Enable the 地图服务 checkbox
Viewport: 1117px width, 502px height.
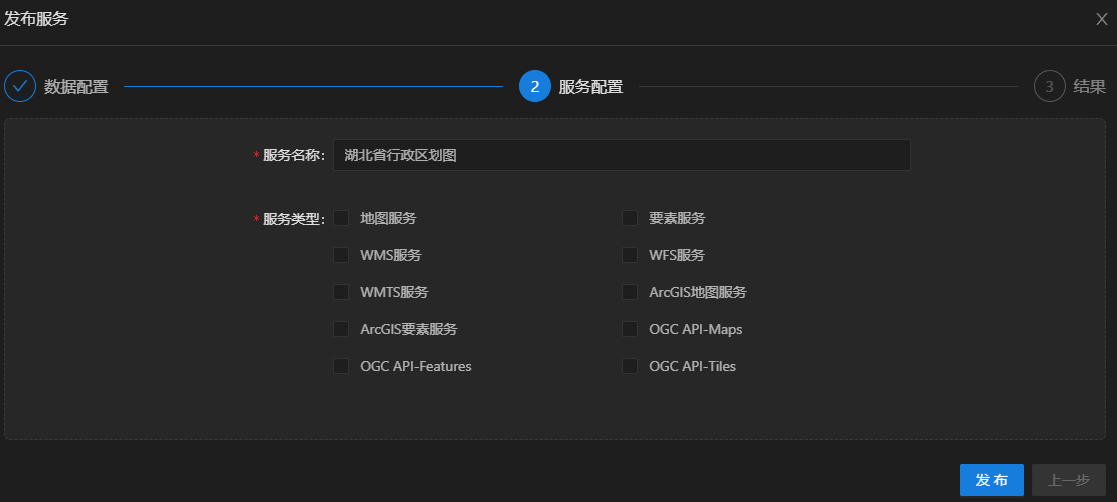point(341,218)
